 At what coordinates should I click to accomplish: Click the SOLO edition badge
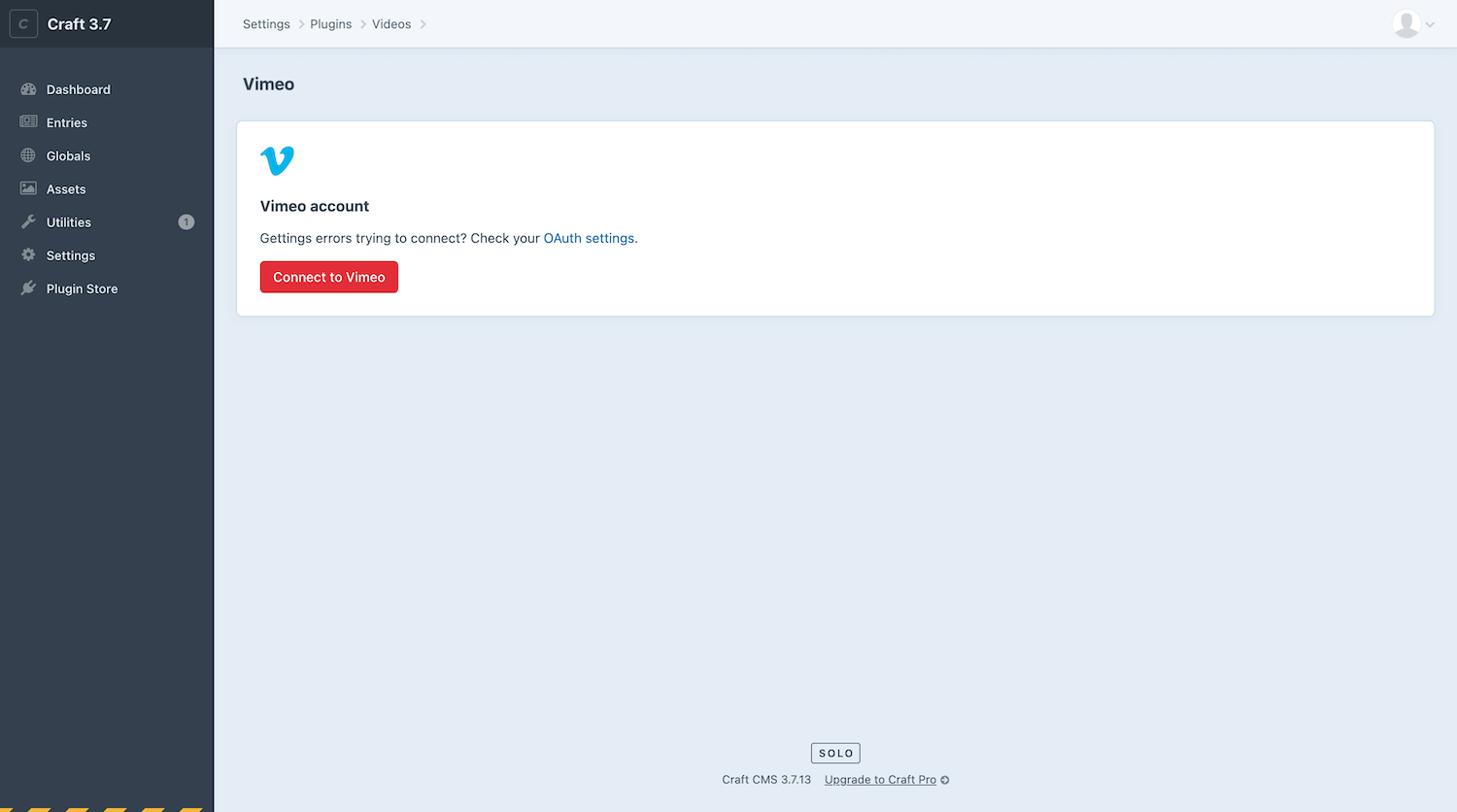tap(835, 753)
